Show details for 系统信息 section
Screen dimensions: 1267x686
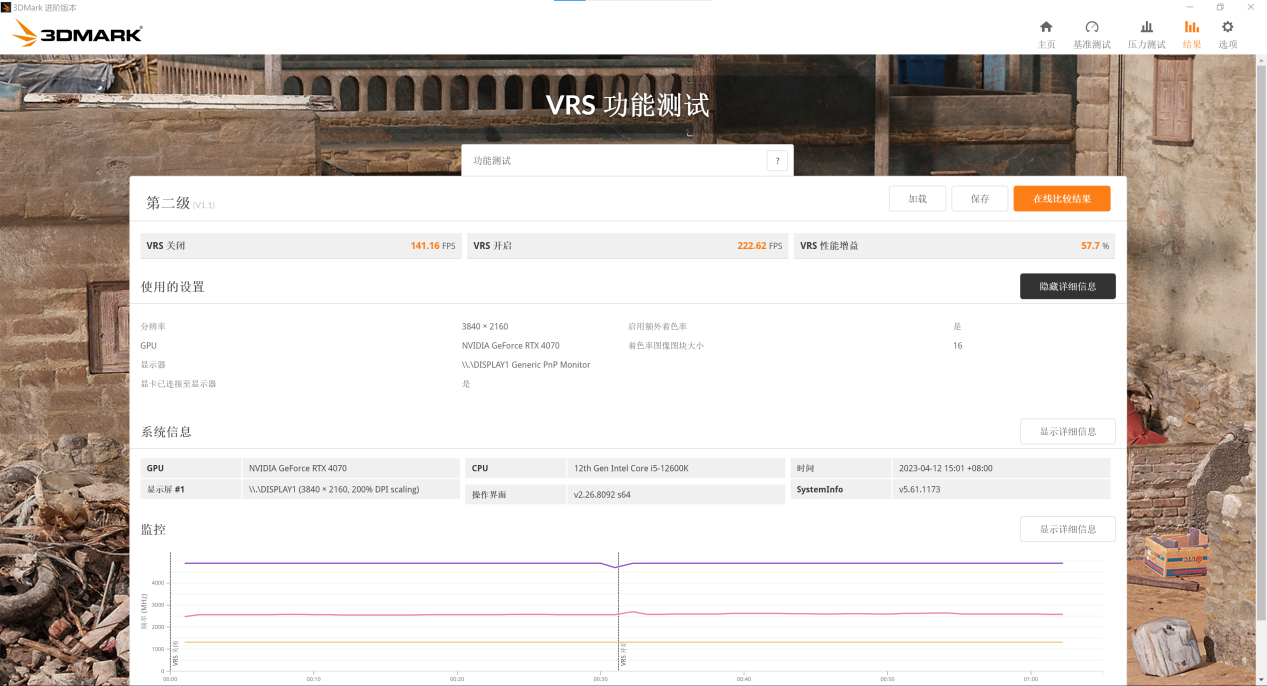pos(1067,431)
